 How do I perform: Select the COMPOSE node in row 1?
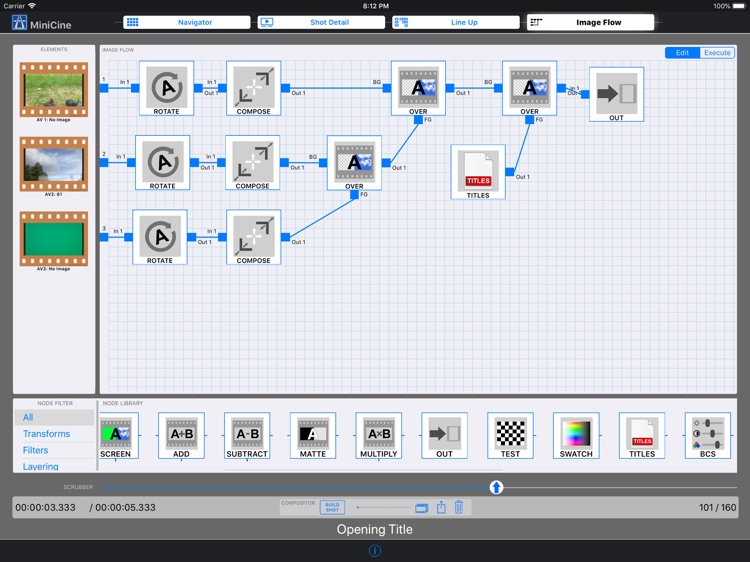click(254, 88)
